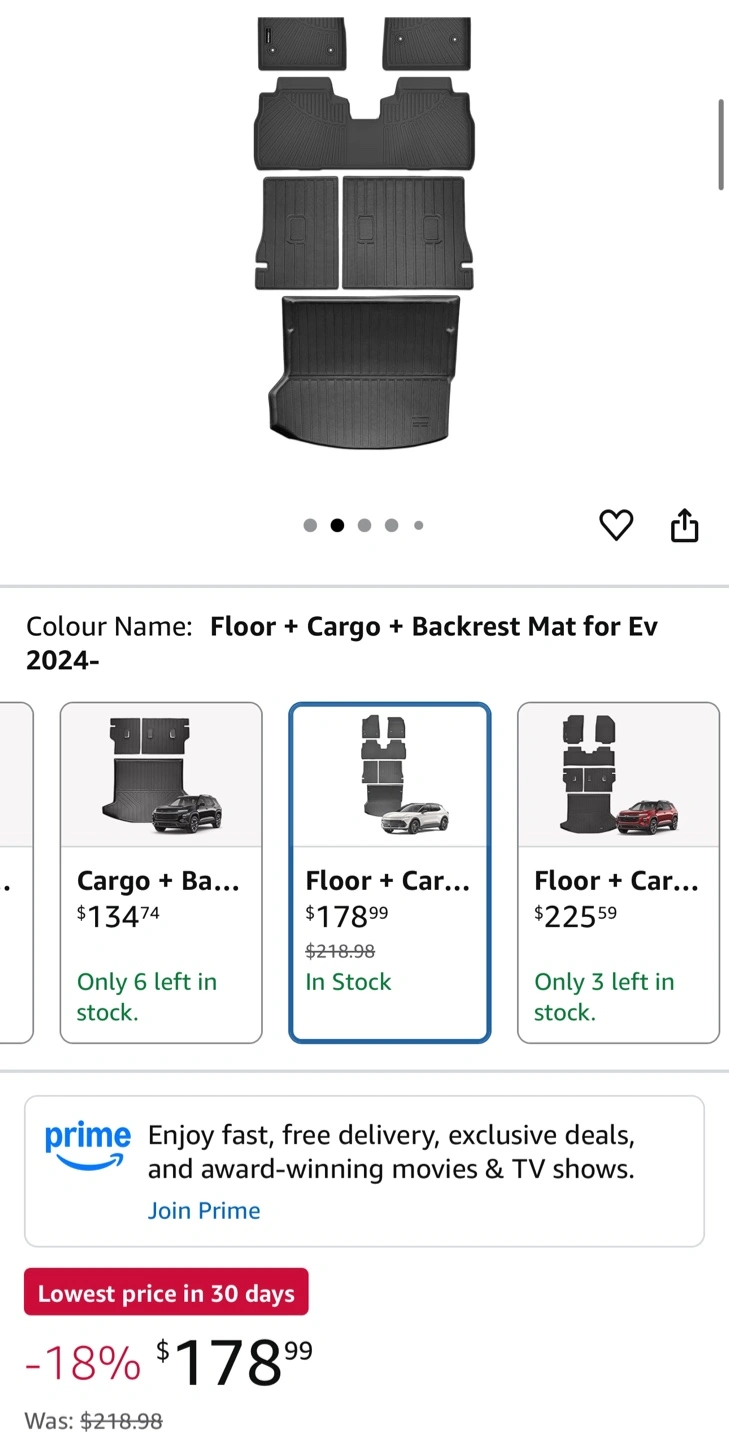
Task: Select the Floor + Cargo $225.59 option
Action: [618, 872]
